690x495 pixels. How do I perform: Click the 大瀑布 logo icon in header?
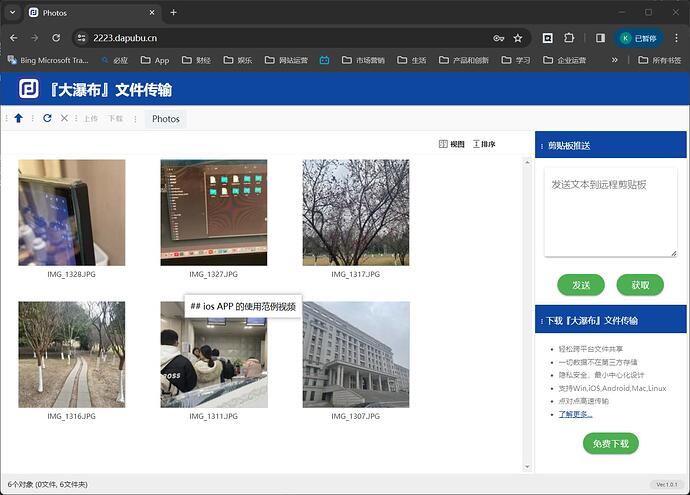click(x=29, y=89)
